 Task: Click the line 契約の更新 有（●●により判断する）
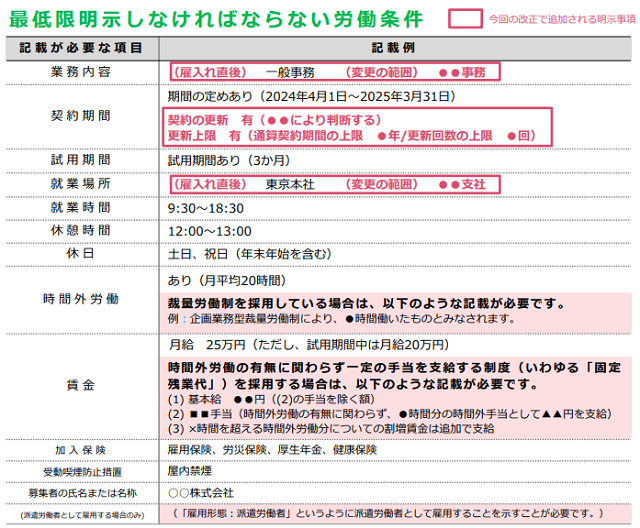click(274, 120)
